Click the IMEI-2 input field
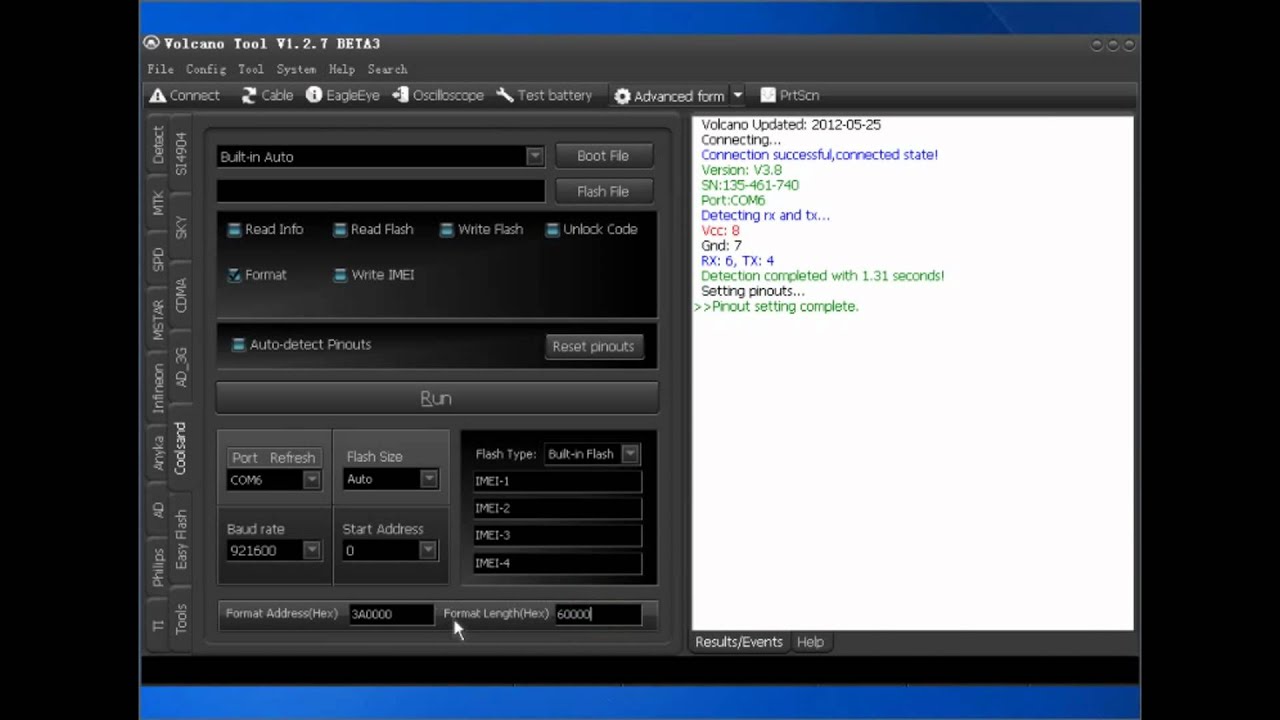The image size is (1280, 720). tap(557, 508)
